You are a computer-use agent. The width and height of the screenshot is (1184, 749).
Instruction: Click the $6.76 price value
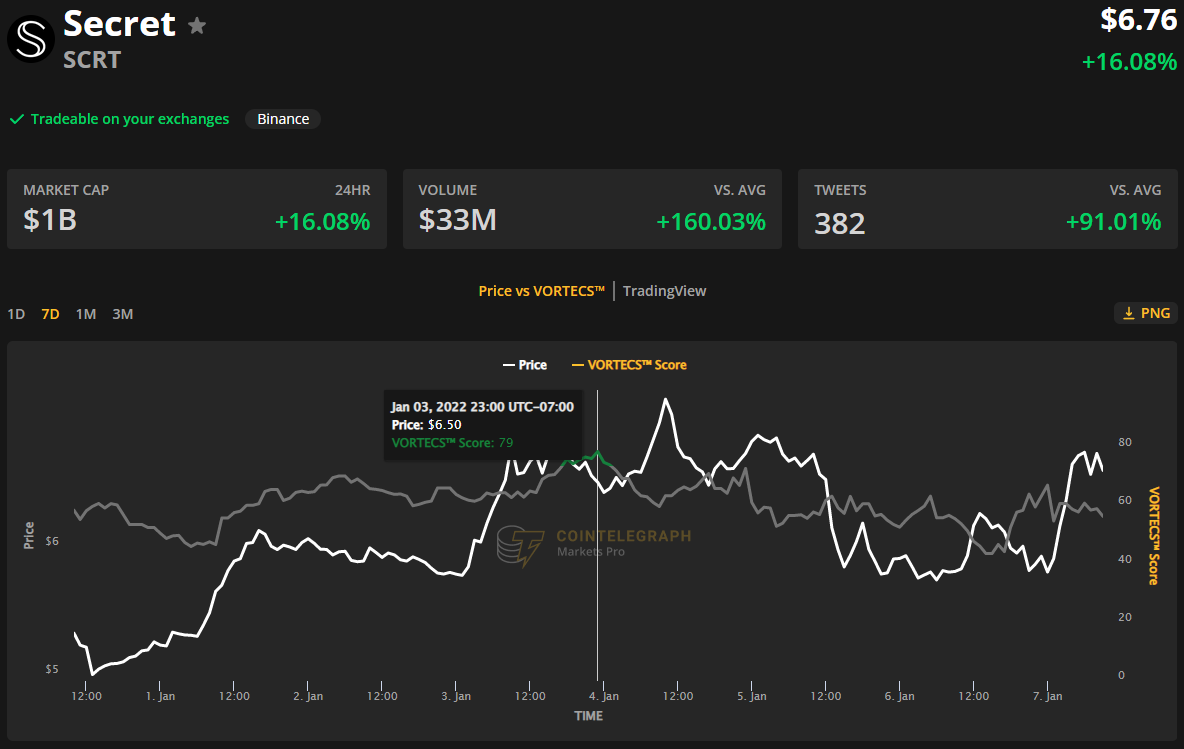pyautogui.click(x=1139, y=20)
